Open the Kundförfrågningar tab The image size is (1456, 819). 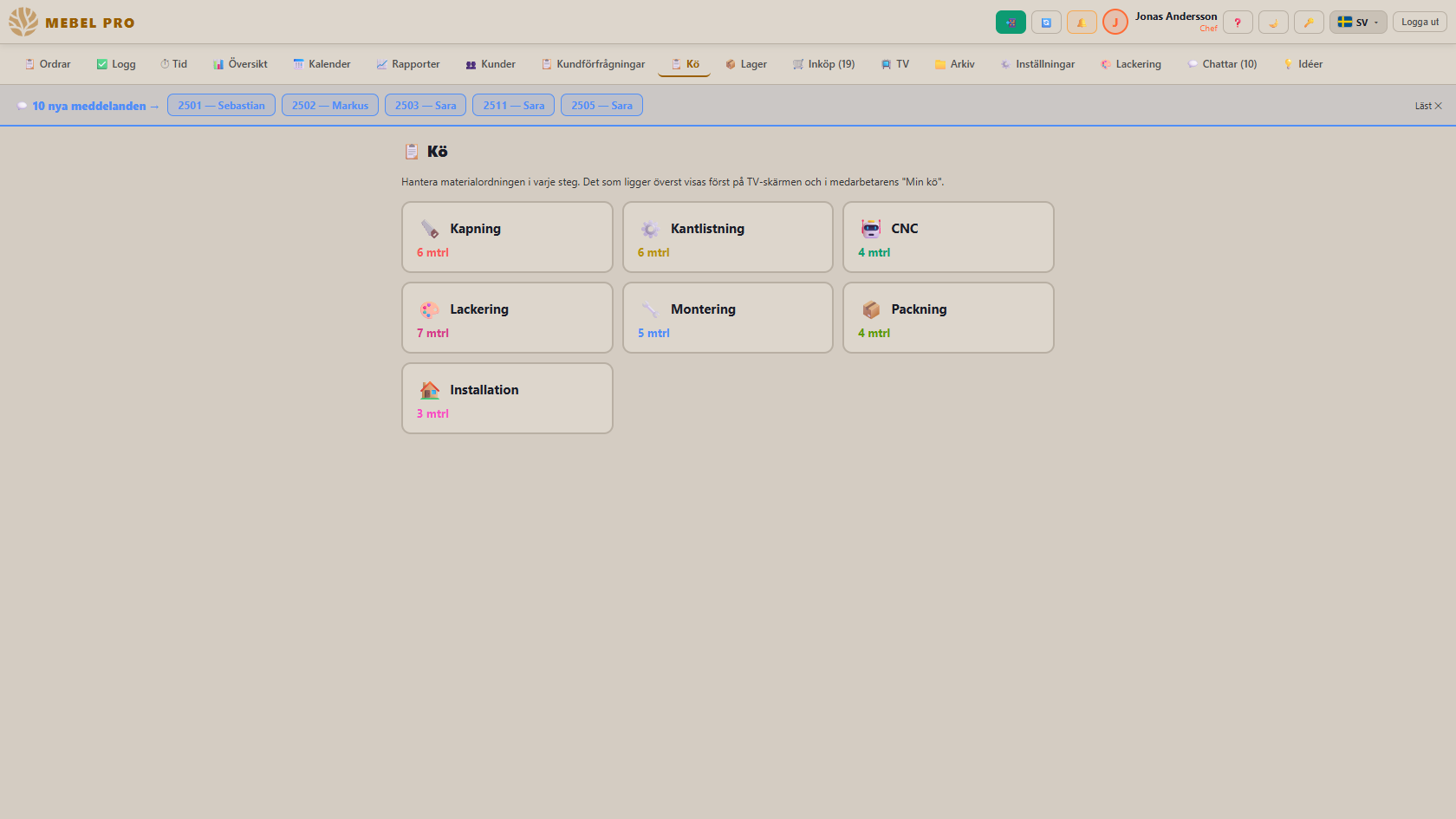594,64
